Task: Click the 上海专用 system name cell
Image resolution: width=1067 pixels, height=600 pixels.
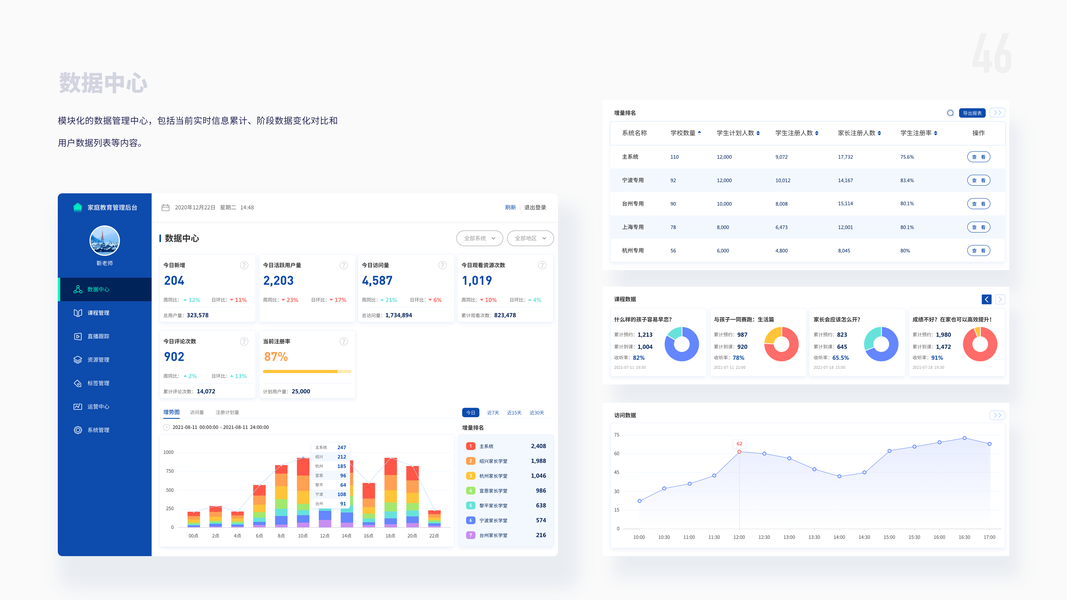Action: (632, 227)
